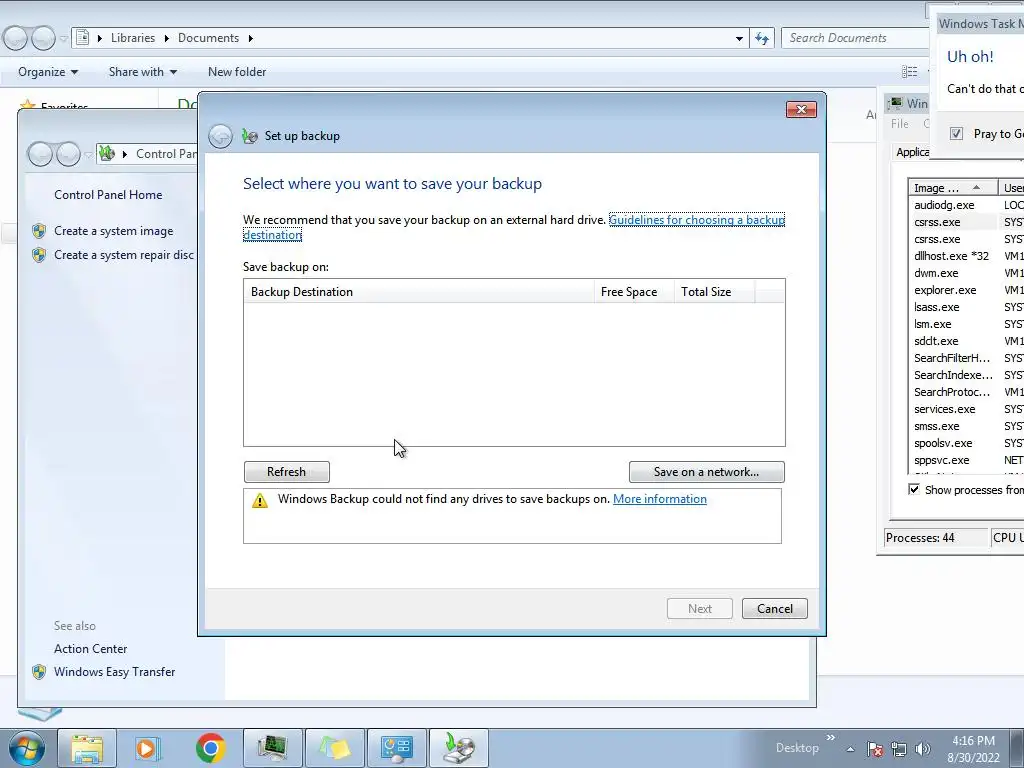Open Action Center link under See also
Screen dimensions: 1024x768
pyautogui.click(x=91, y=649)
